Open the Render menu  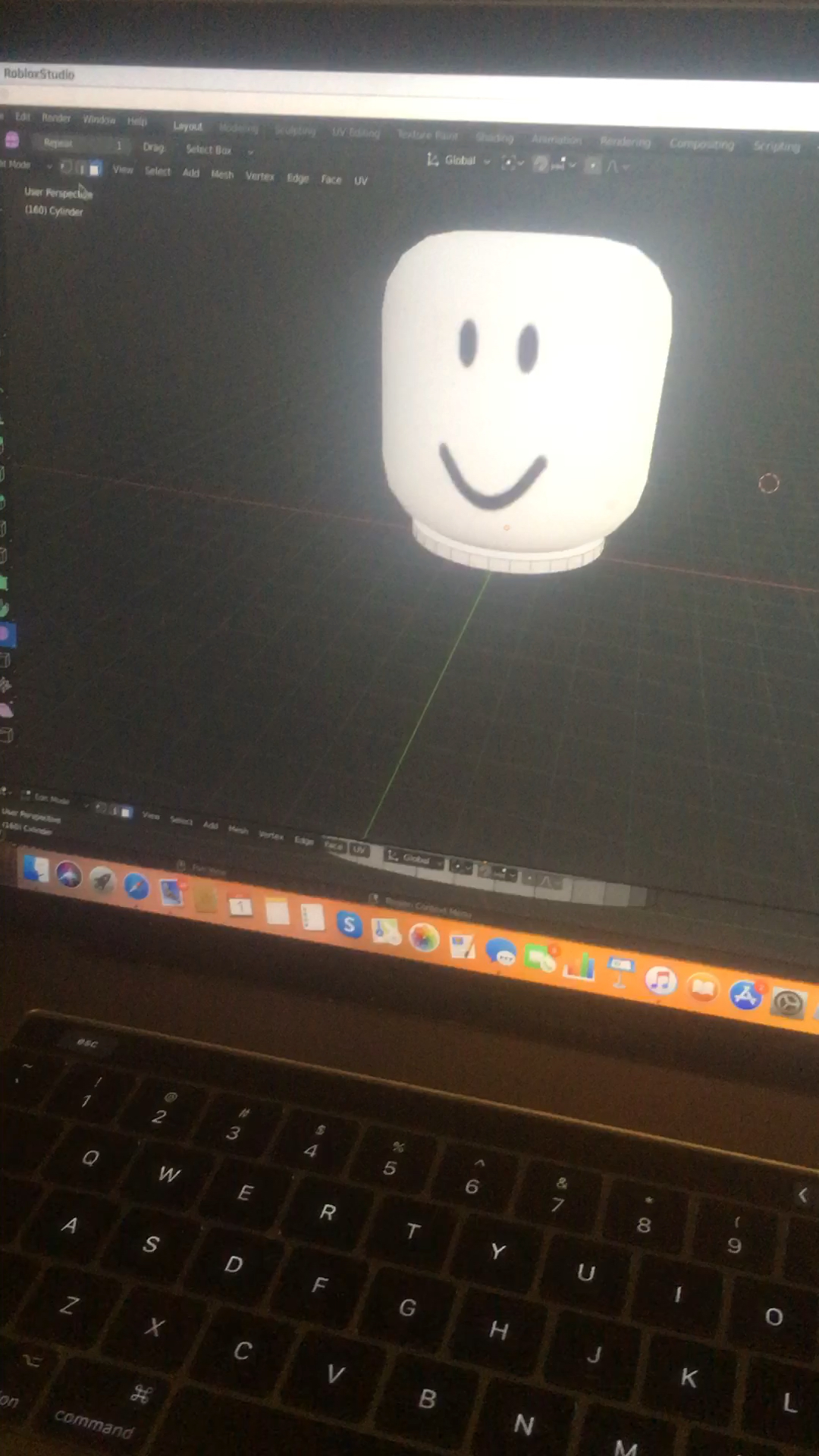pos(56,118)
